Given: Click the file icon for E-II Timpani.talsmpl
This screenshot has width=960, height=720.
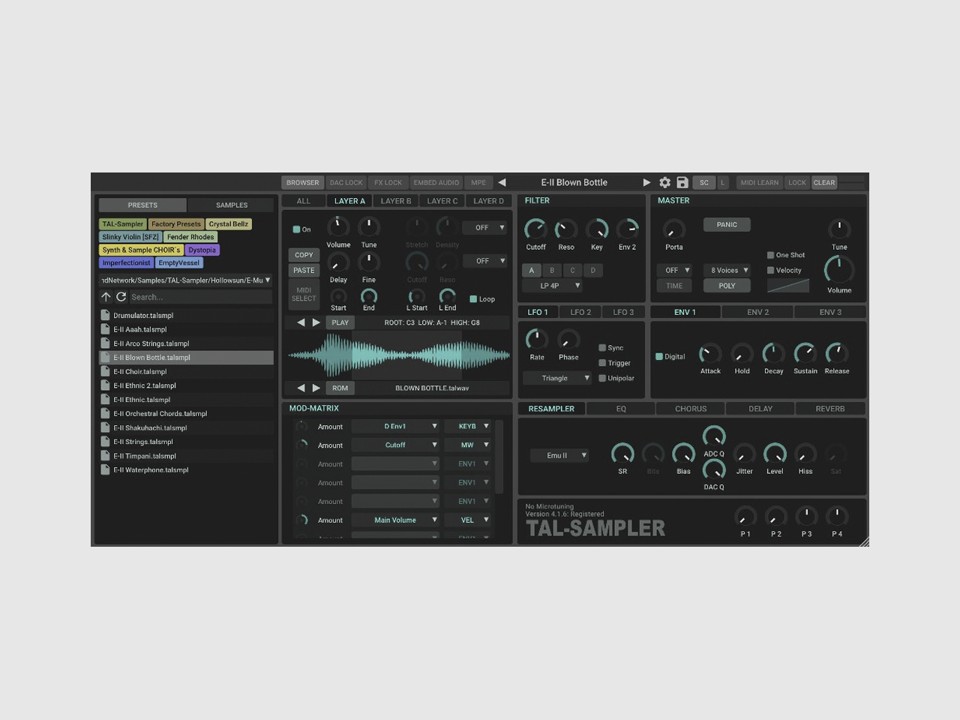Looking at the screenshot, I should pyautogui.click(x=105, y=456).
